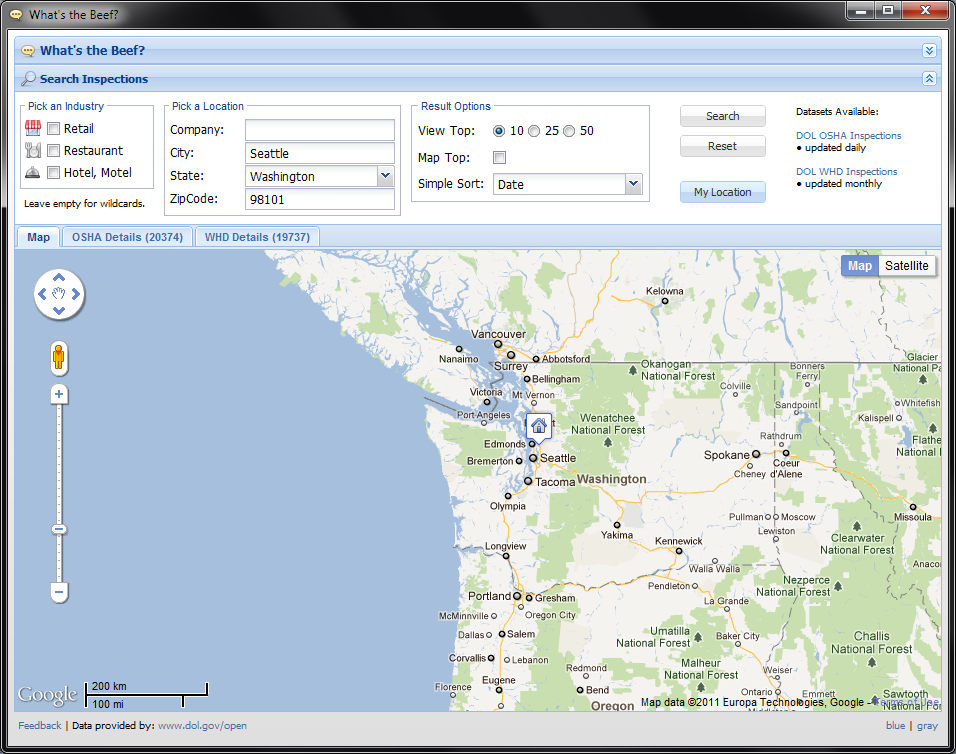The width and height of the screenshot is (956, 754).
Task: Zoom in using the plus button
Action: 59,394
